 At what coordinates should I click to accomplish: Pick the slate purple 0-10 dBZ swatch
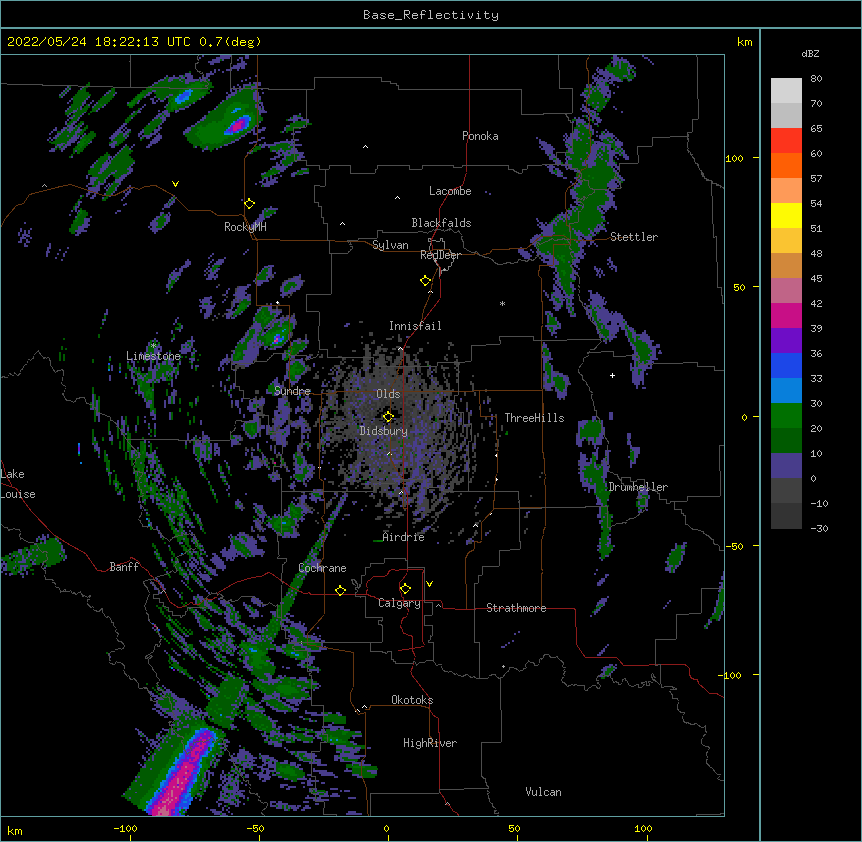pos(786,466)
